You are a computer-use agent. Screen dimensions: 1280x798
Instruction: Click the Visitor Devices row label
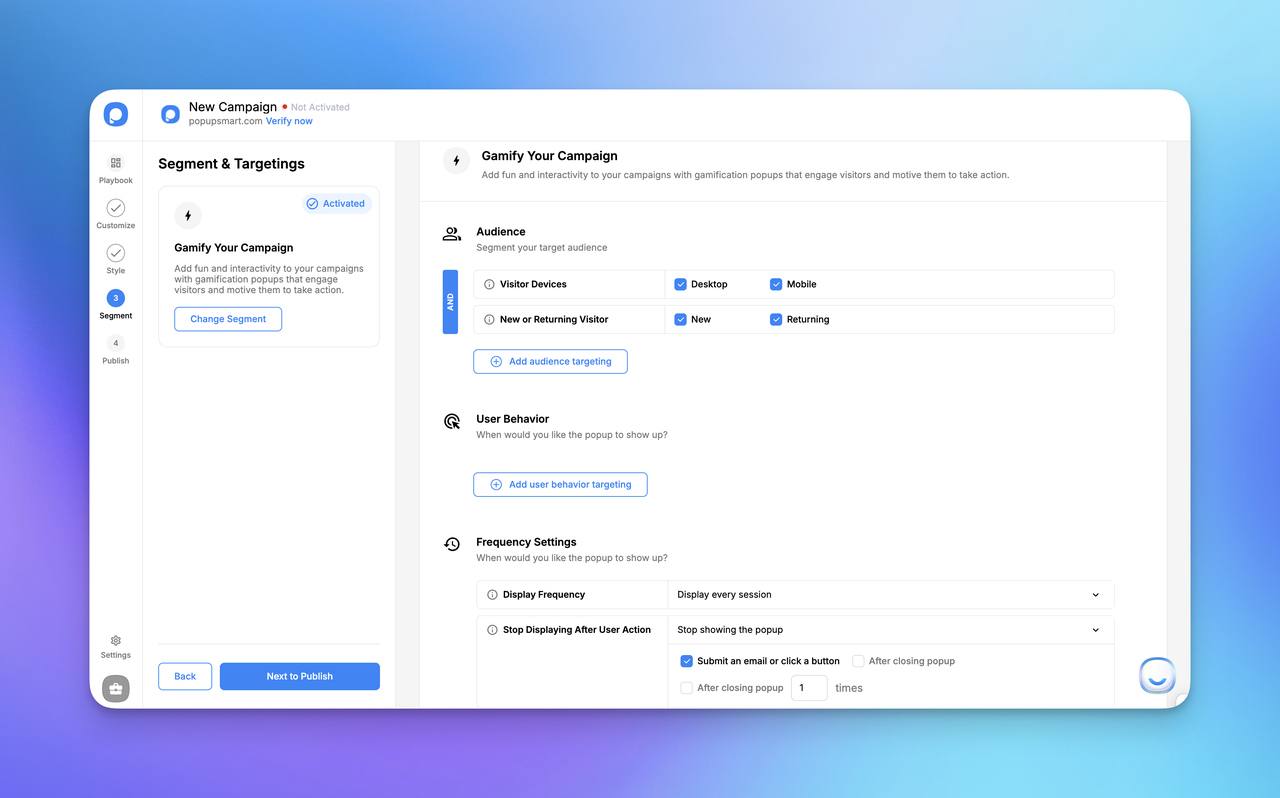(533, 284)
